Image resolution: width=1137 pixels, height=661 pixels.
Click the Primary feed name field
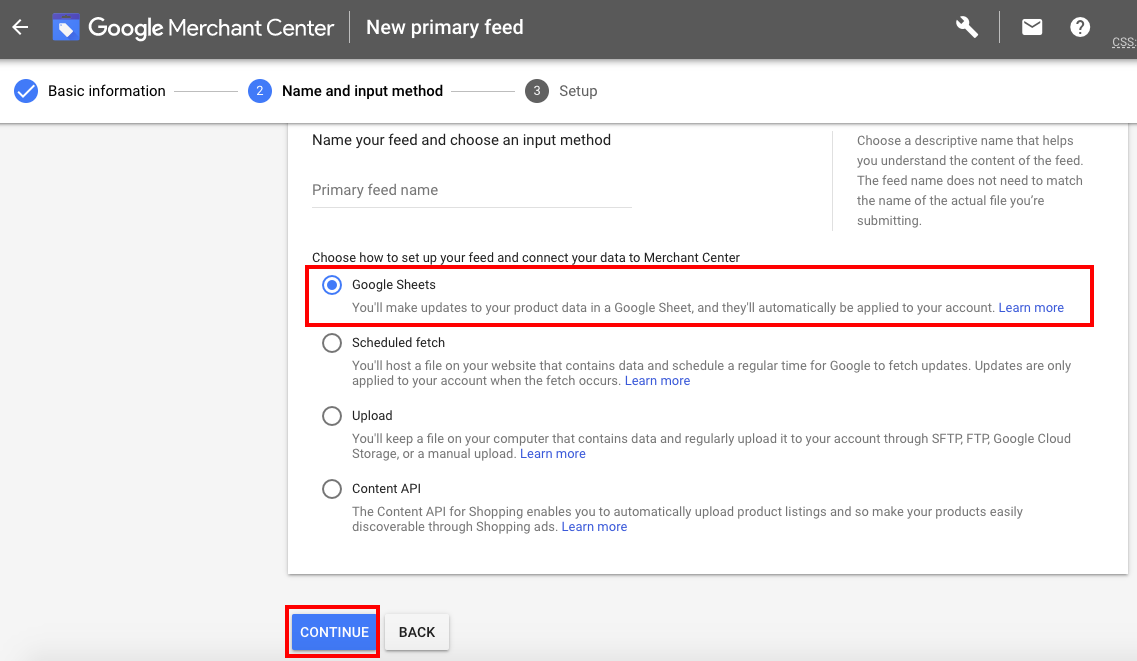coord(471,190)
